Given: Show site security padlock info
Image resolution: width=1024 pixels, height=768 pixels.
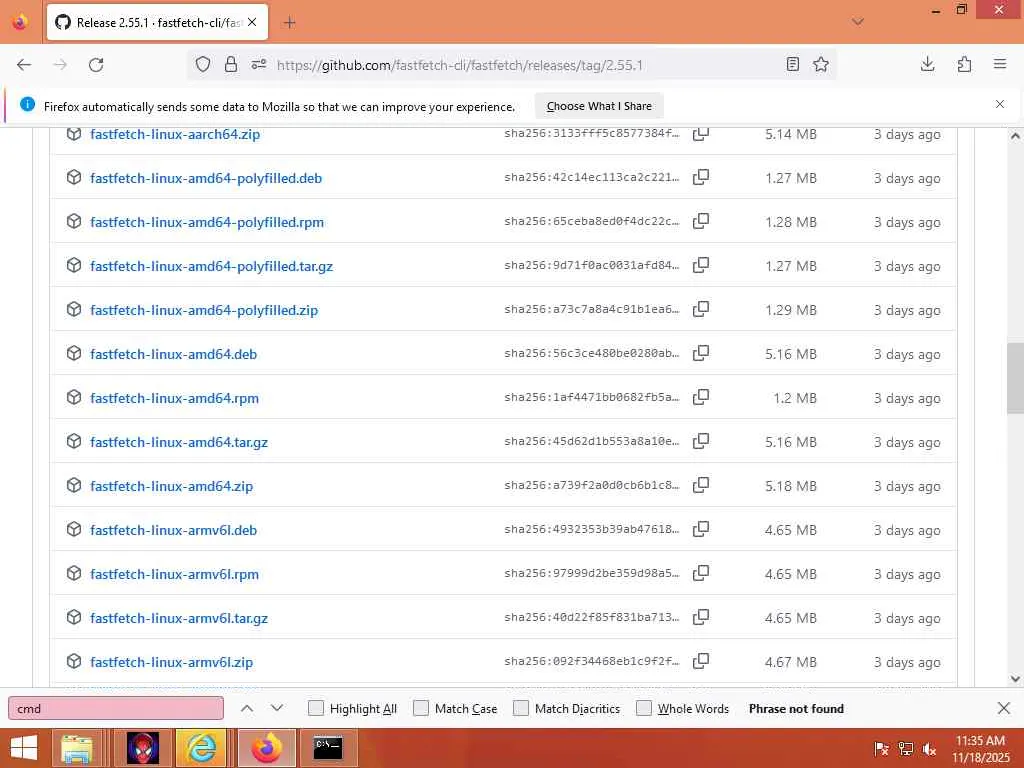Looking at the screenshot, I should pyautogui.click(x=231, y=65).
